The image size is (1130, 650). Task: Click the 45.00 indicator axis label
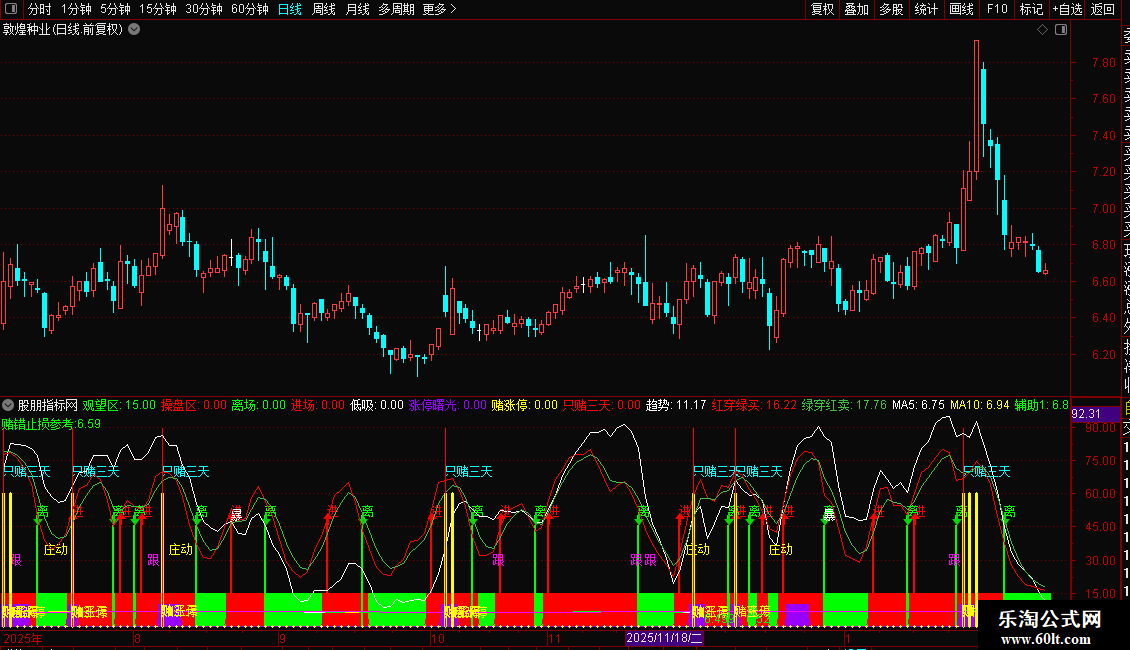coord(1100,527)
